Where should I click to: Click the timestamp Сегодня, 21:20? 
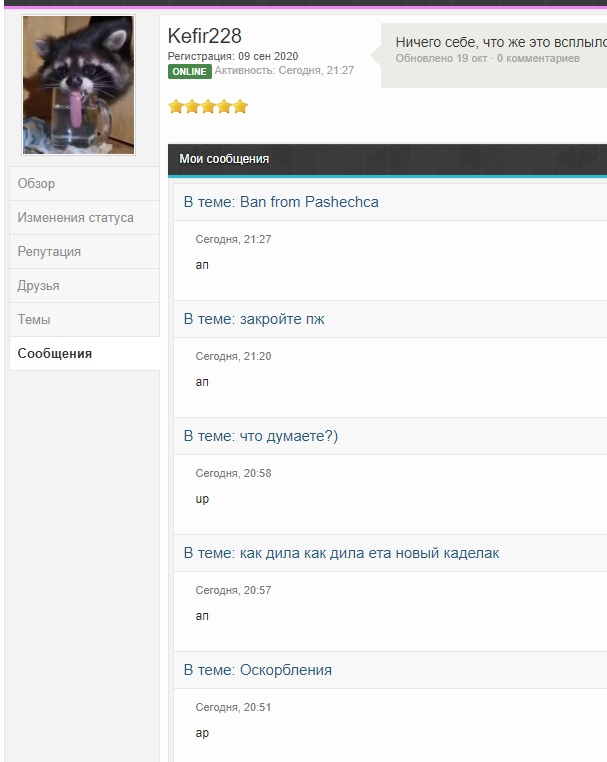(x=233, y=356)
